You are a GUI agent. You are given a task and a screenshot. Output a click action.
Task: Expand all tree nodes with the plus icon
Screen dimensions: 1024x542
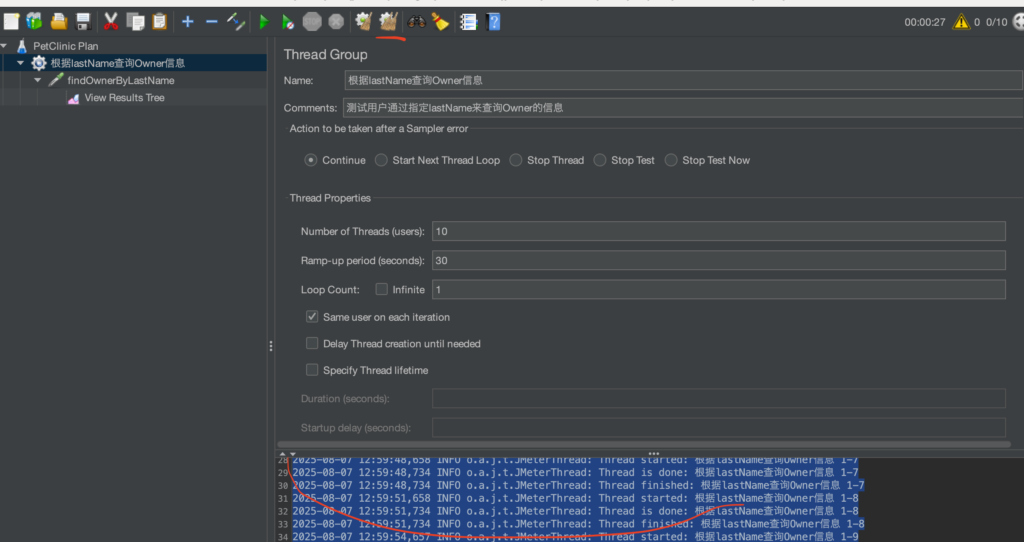click(187, 22)
